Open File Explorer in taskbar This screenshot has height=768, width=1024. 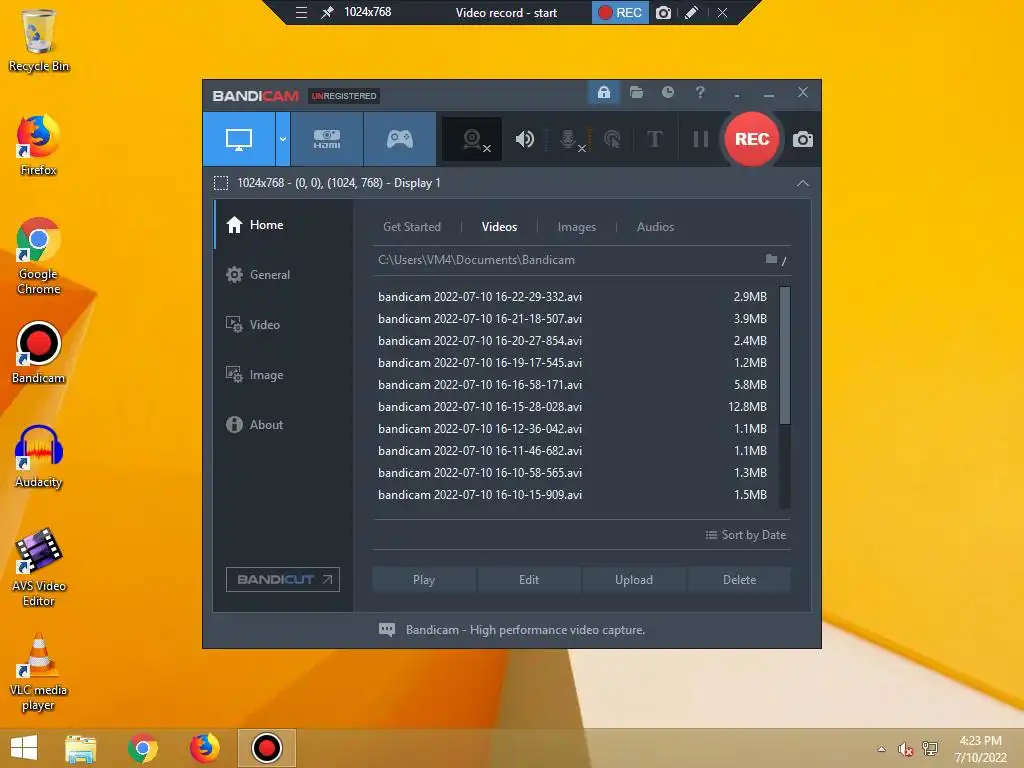click(x=80, y=748)
